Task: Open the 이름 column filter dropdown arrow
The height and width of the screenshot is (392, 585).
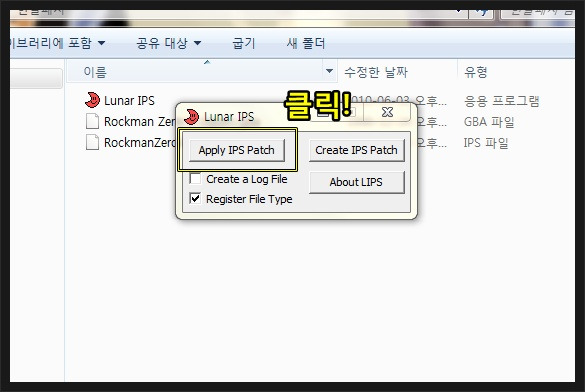Action: 329,70
